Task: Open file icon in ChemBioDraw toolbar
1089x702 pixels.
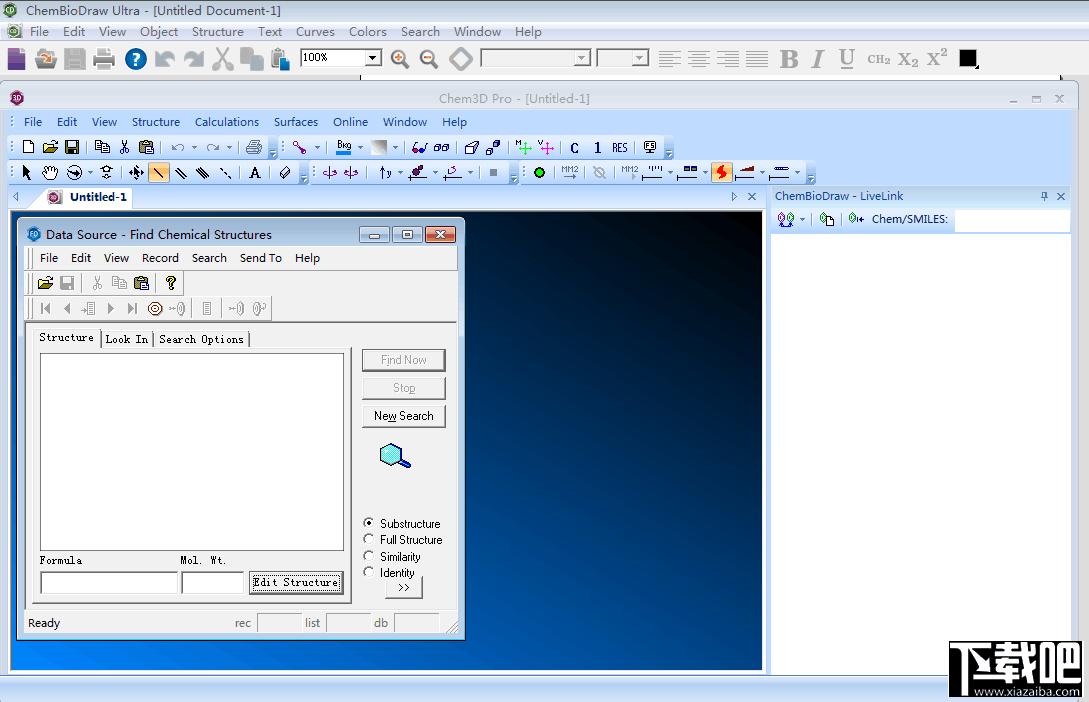Action: tap(46, 59)
